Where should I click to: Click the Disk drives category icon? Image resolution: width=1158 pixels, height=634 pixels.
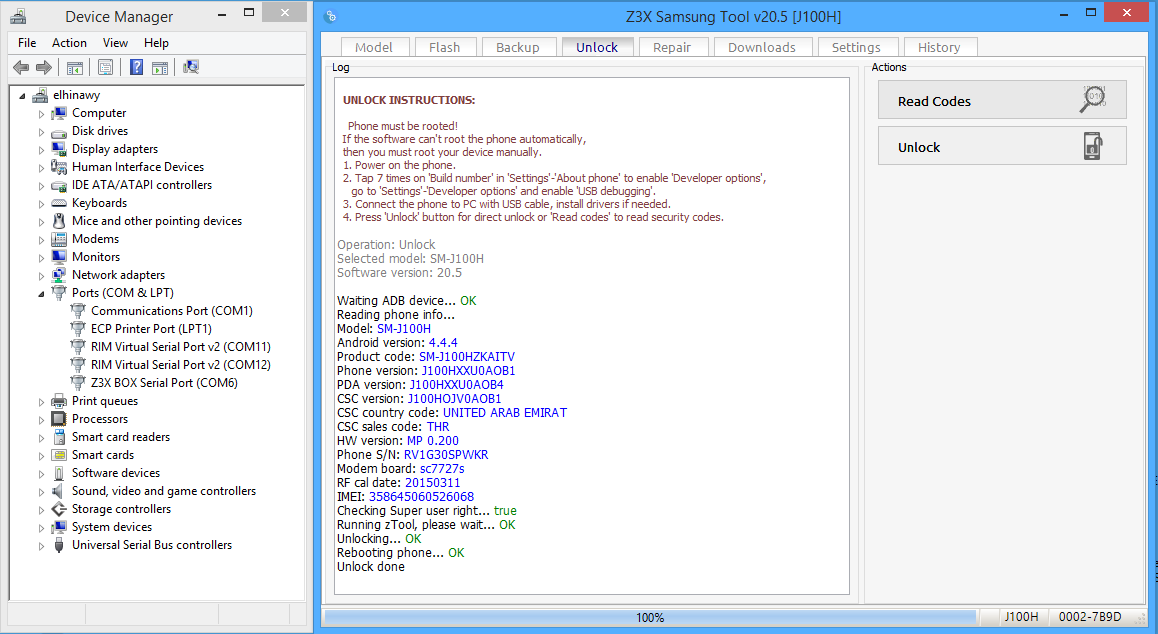(x=59, y=132)
